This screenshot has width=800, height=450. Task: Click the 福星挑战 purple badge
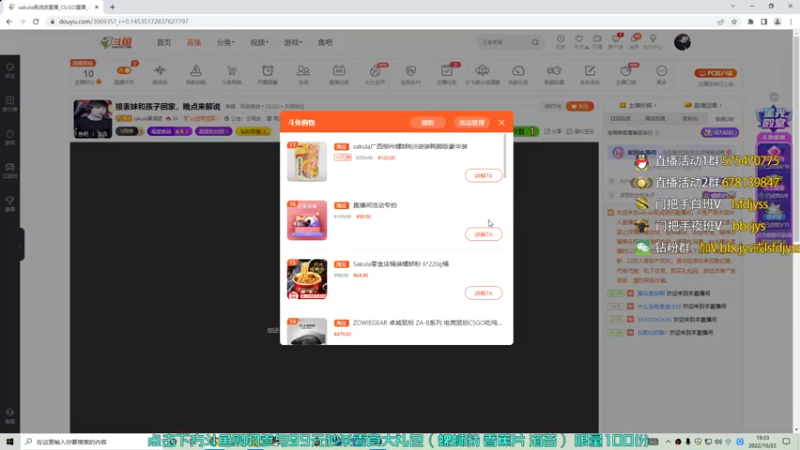(x=169, y=131)
